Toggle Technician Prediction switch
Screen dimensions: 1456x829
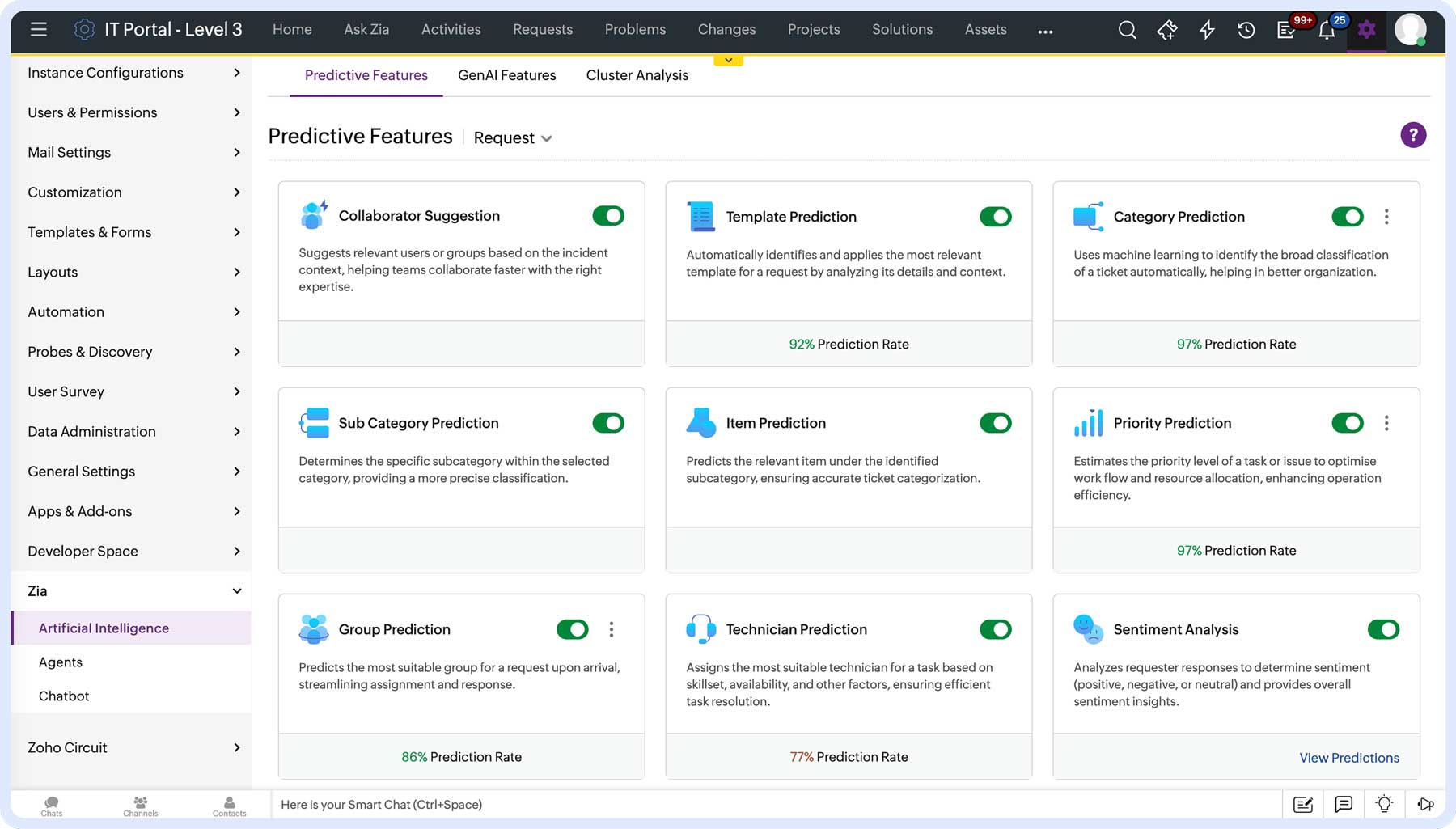(x=996, y=629)
